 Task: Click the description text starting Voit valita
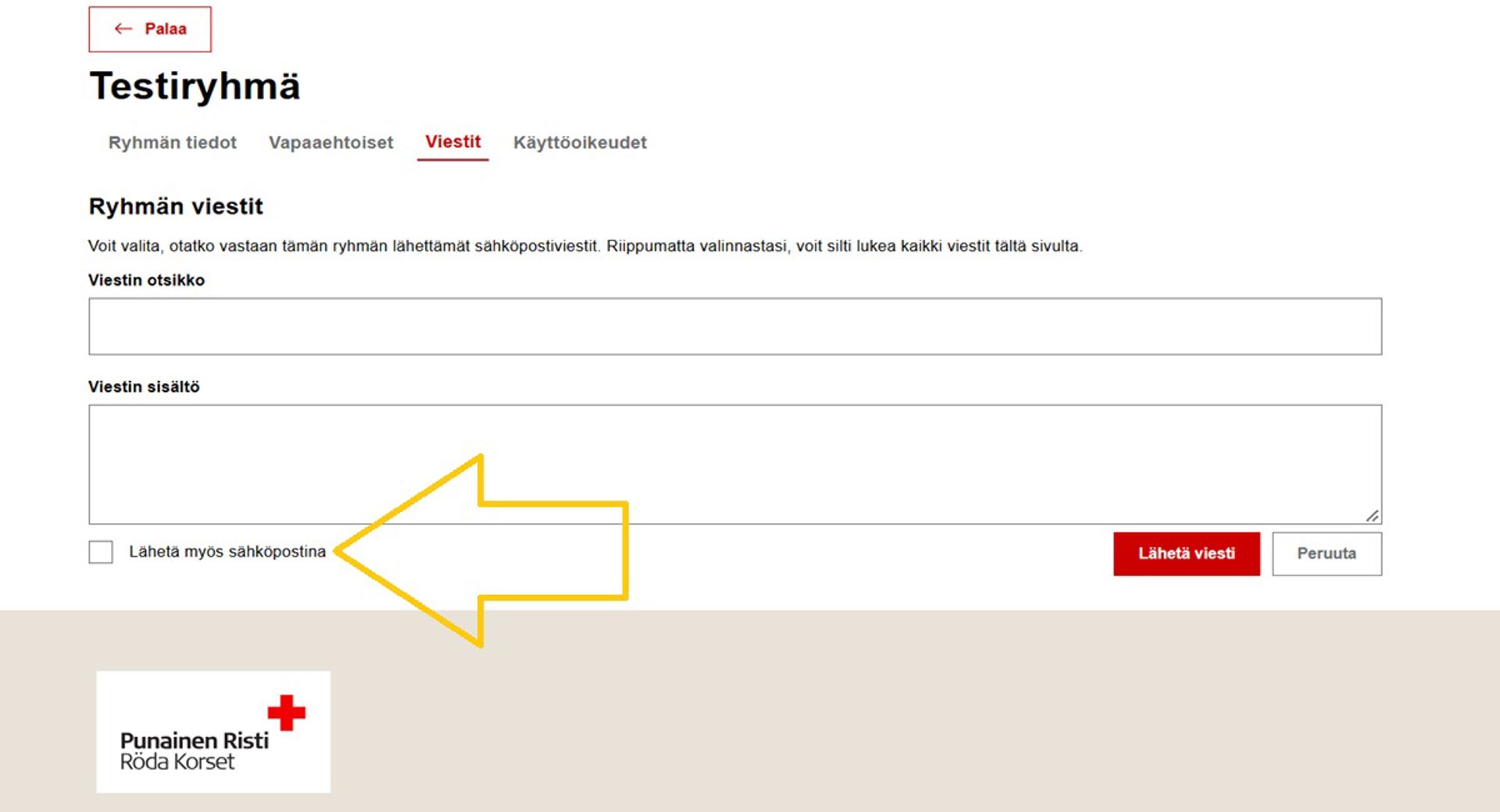pos(585,246)
